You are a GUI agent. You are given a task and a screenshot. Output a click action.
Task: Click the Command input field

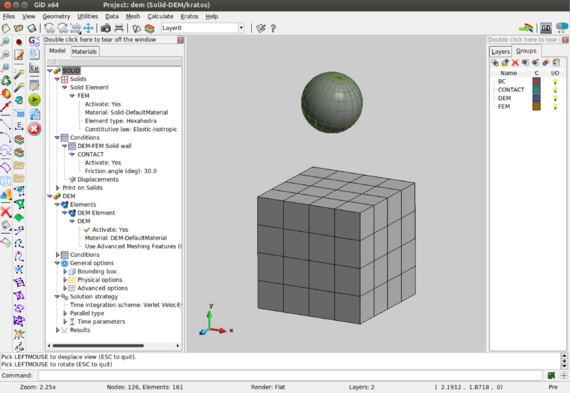(x=290, y=375)
